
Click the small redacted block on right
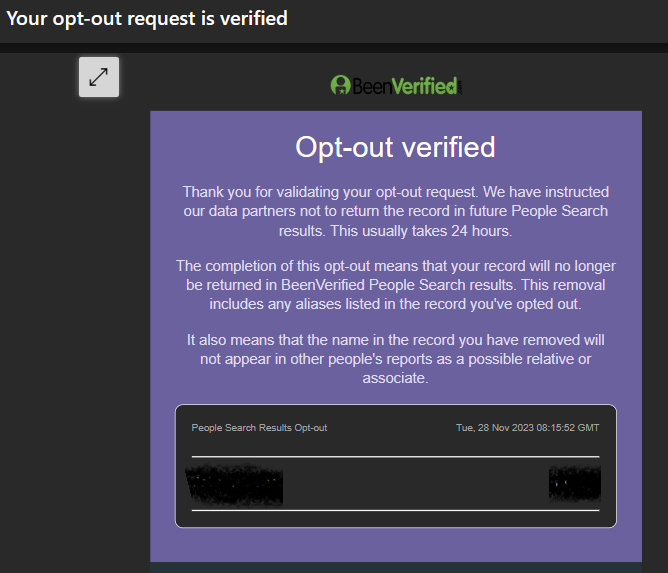click(x=574, y=484)
